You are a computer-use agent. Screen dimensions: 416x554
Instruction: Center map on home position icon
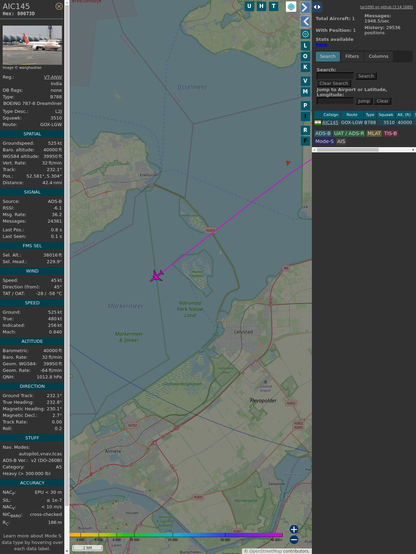[x=305, y=34]
